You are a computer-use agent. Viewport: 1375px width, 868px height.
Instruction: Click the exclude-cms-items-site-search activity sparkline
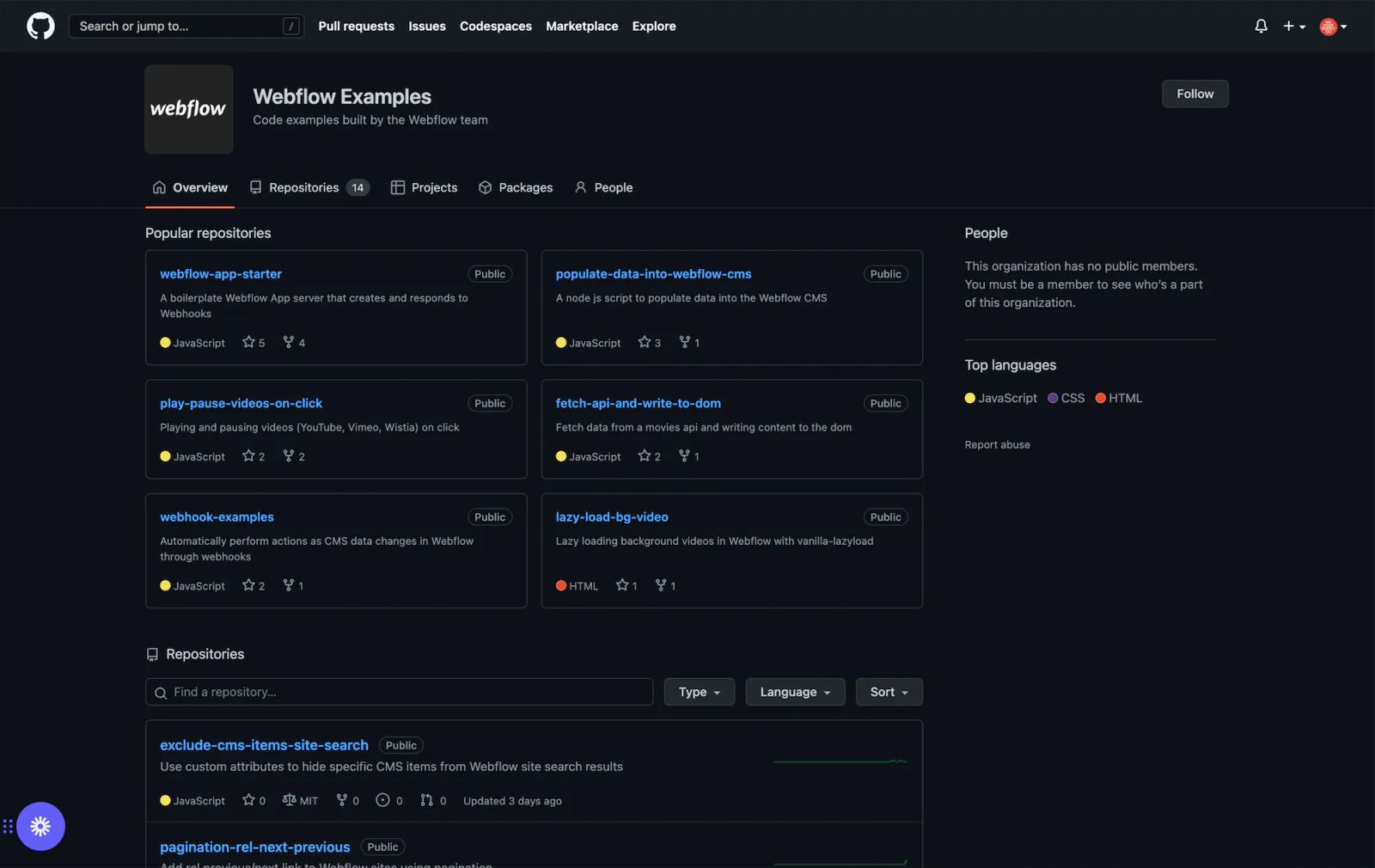point(840,761)
